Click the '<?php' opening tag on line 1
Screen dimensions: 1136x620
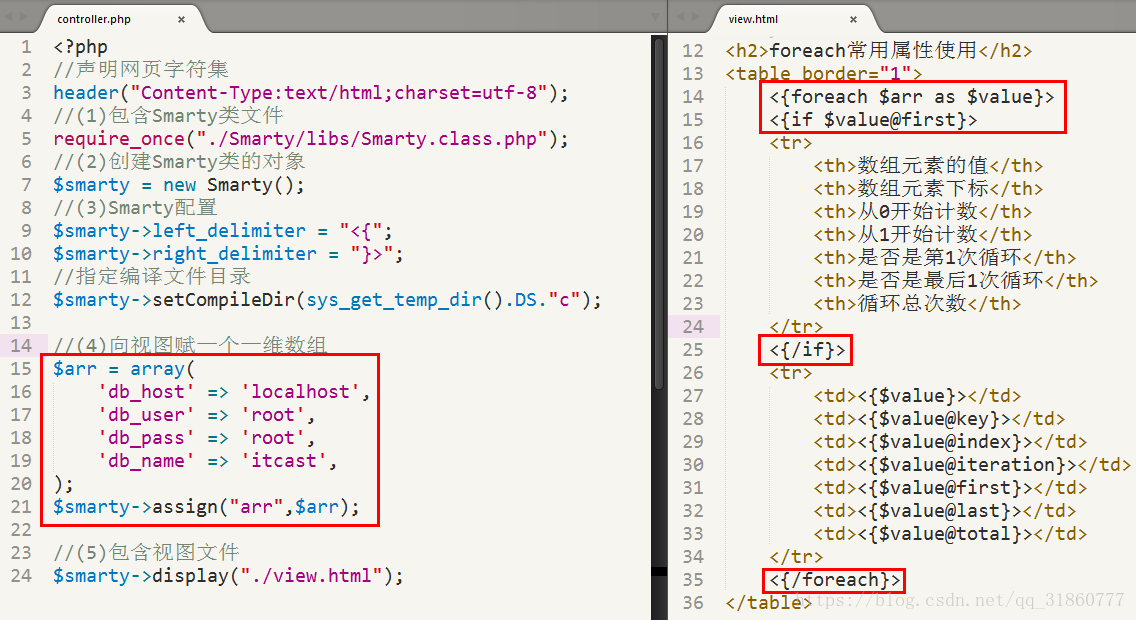(80, 47)
